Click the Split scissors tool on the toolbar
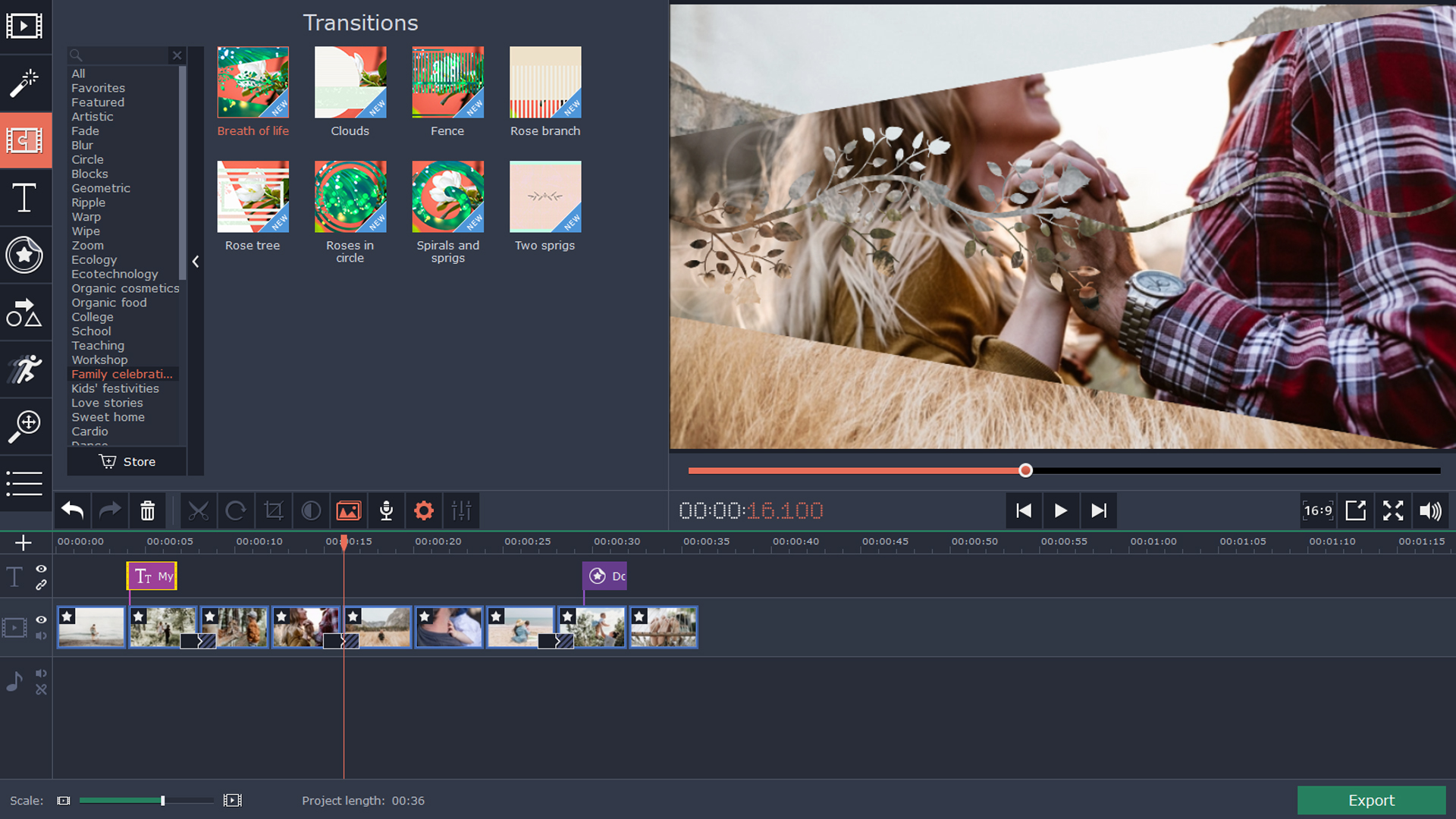 coord(199,510)
